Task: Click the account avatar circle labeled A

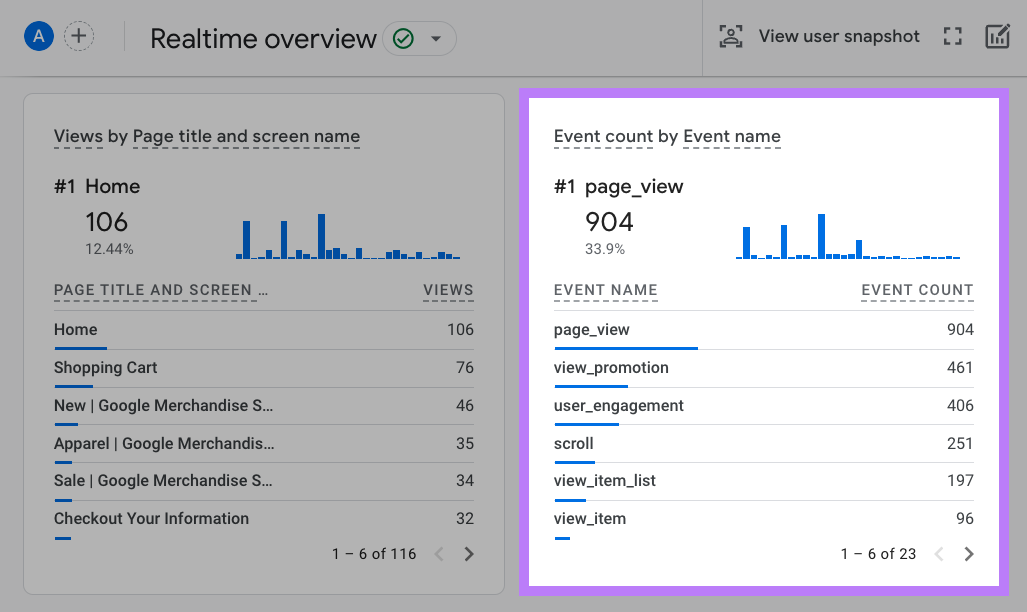Action: click(38, 36)
